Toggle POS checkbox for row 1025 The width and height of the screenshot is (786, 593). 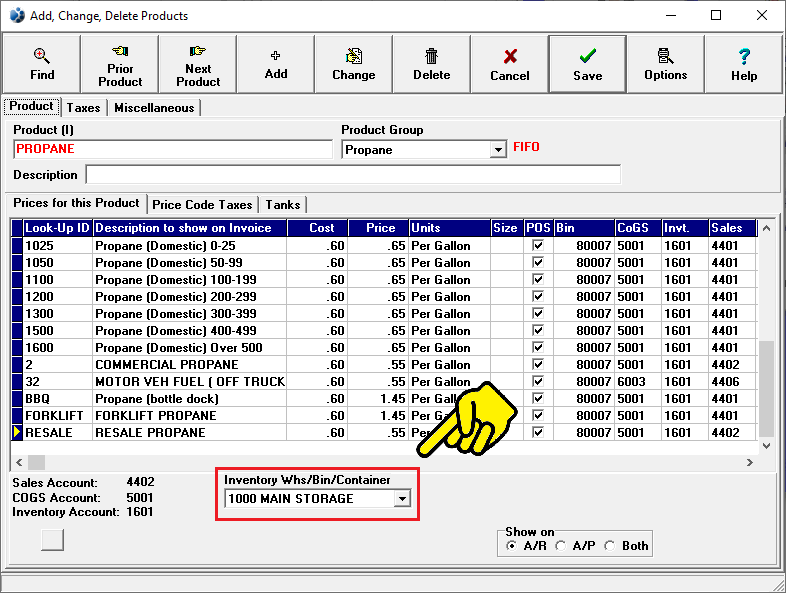(x=538, y=245)
